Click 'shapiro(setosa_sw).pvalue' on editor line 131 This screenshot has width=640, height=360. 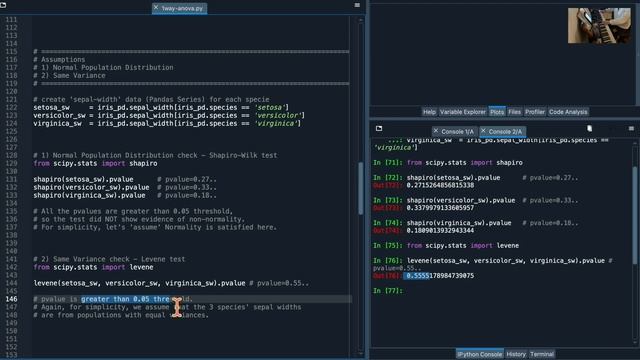tap(83, 179)
